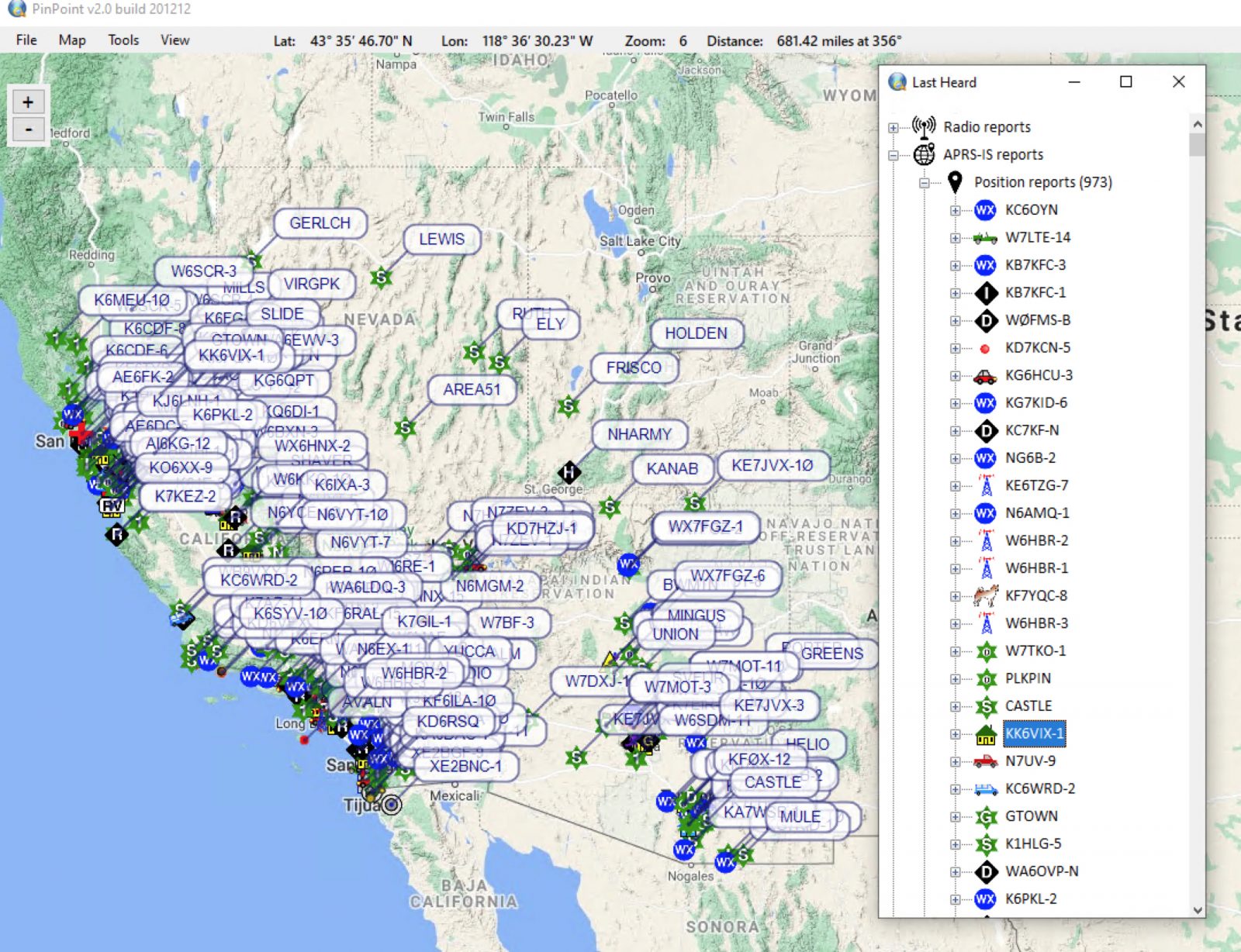Click the horse icon next to KF7YQC-8
Image resolution: width=1241 pixels, height=952 pixels.
click(985, 595)
